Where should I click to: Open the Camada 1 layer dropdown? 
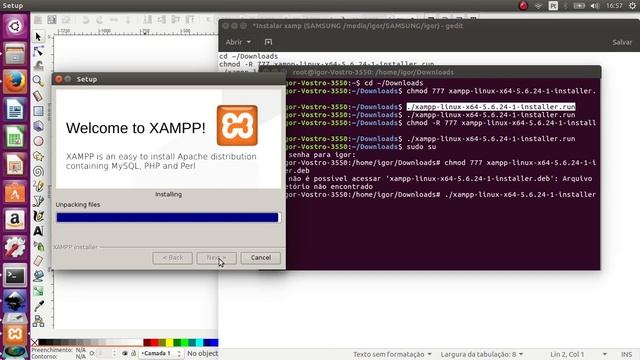(161, 353)
